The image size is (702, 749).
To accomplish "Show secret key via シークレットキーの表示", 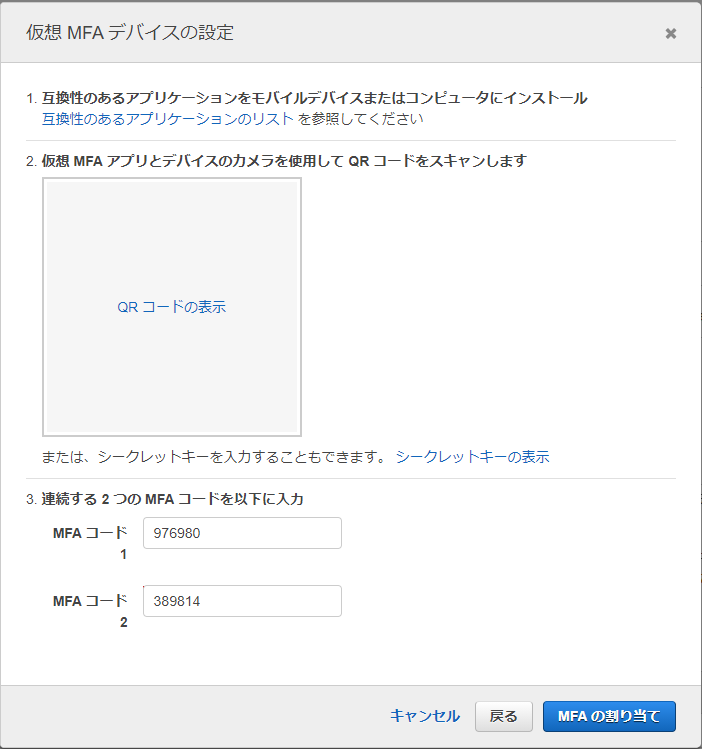I will pyautogui.click(x=472, y=457).
